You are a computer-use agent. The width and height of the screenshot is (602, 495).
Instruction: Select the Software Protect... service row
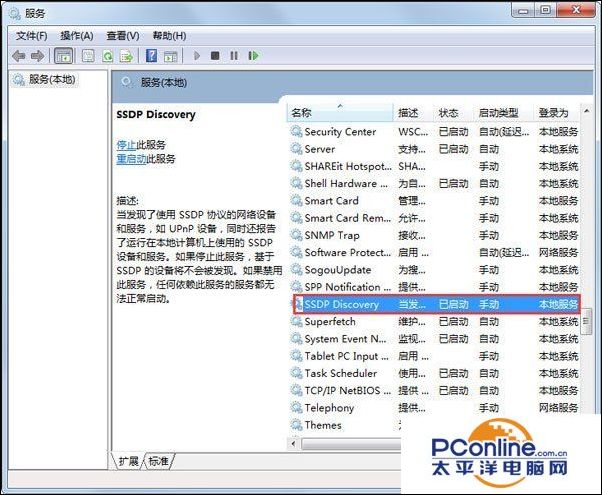coord(434,252)
